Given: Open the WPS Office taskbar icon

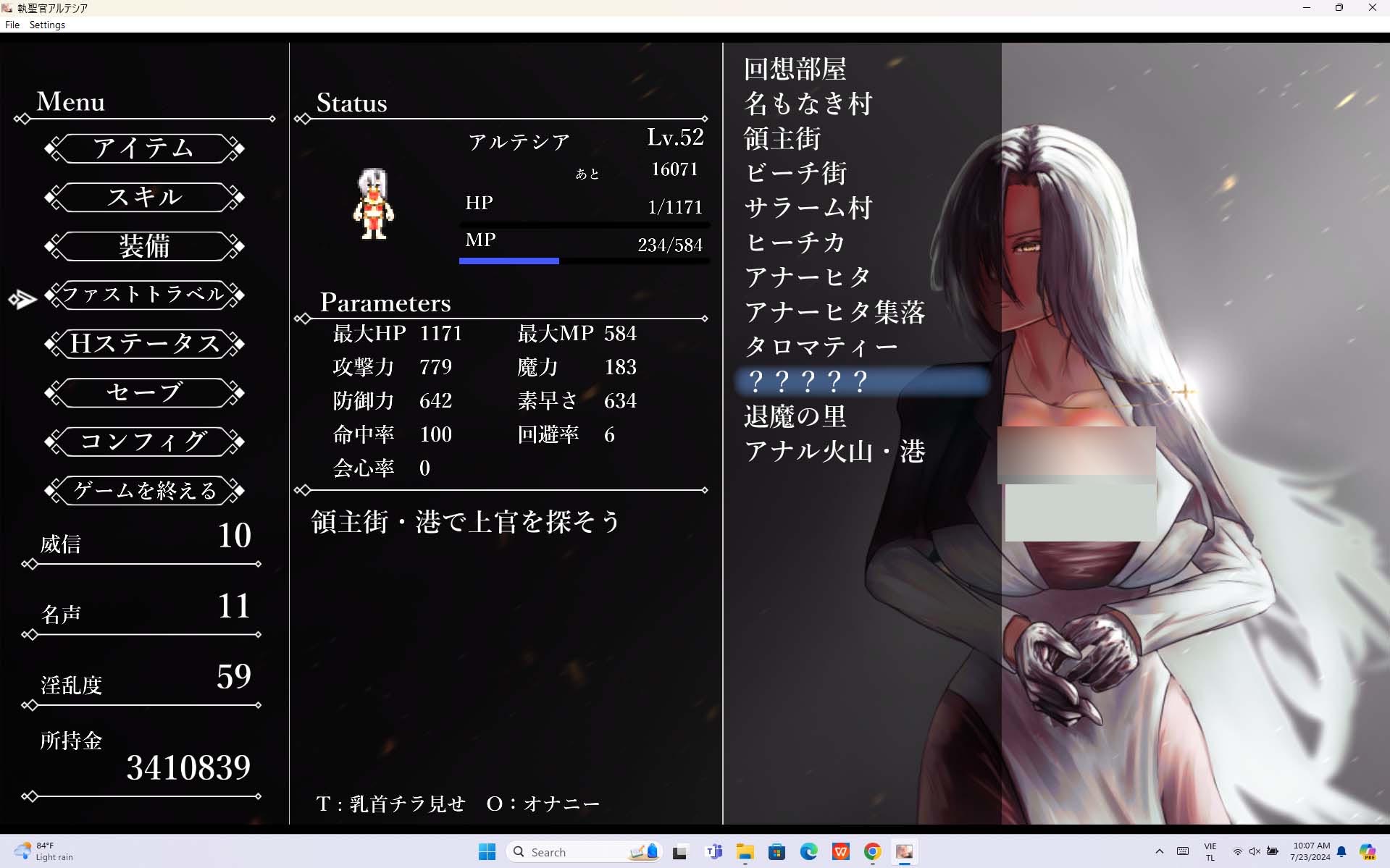Looking at the screenshot, I should [x=840, y=852].
